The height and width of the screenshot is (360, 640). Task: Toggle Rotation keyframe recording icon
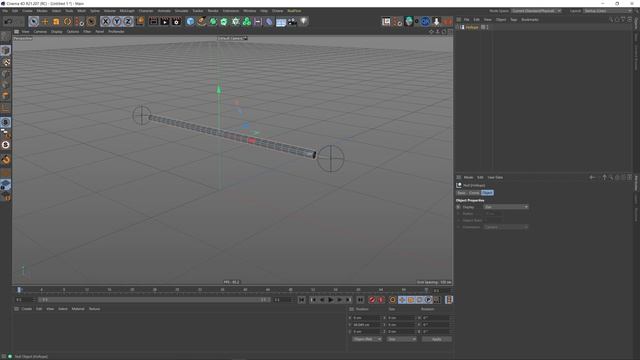coord(419,300)
